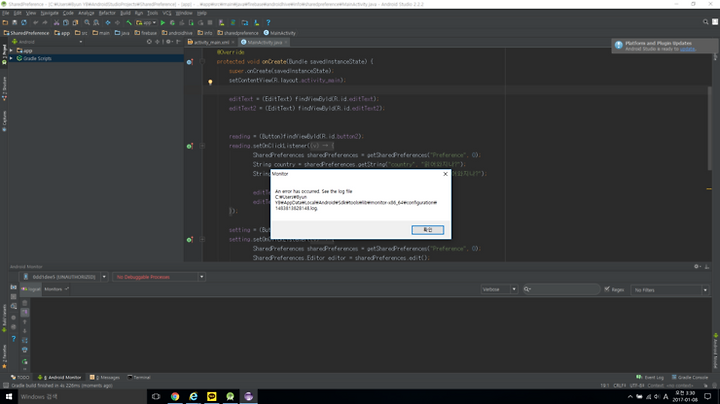This screenshot has height=404, width=720.
Task: Open the device selector dropdown
Action: click(64, 277)
